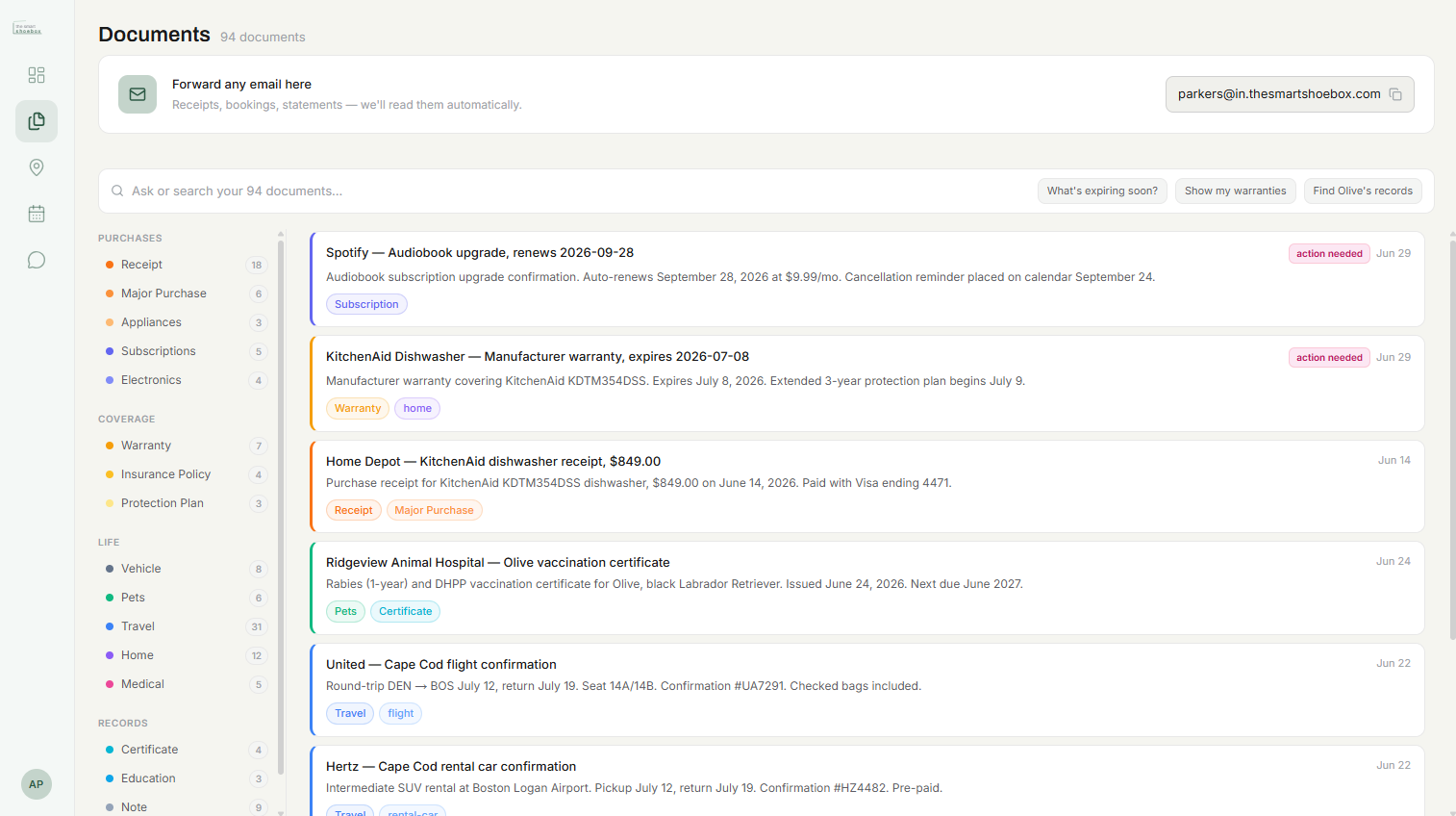Select the Documents sidebar icon
This screenshot has width=1456, height=816.
37,121
